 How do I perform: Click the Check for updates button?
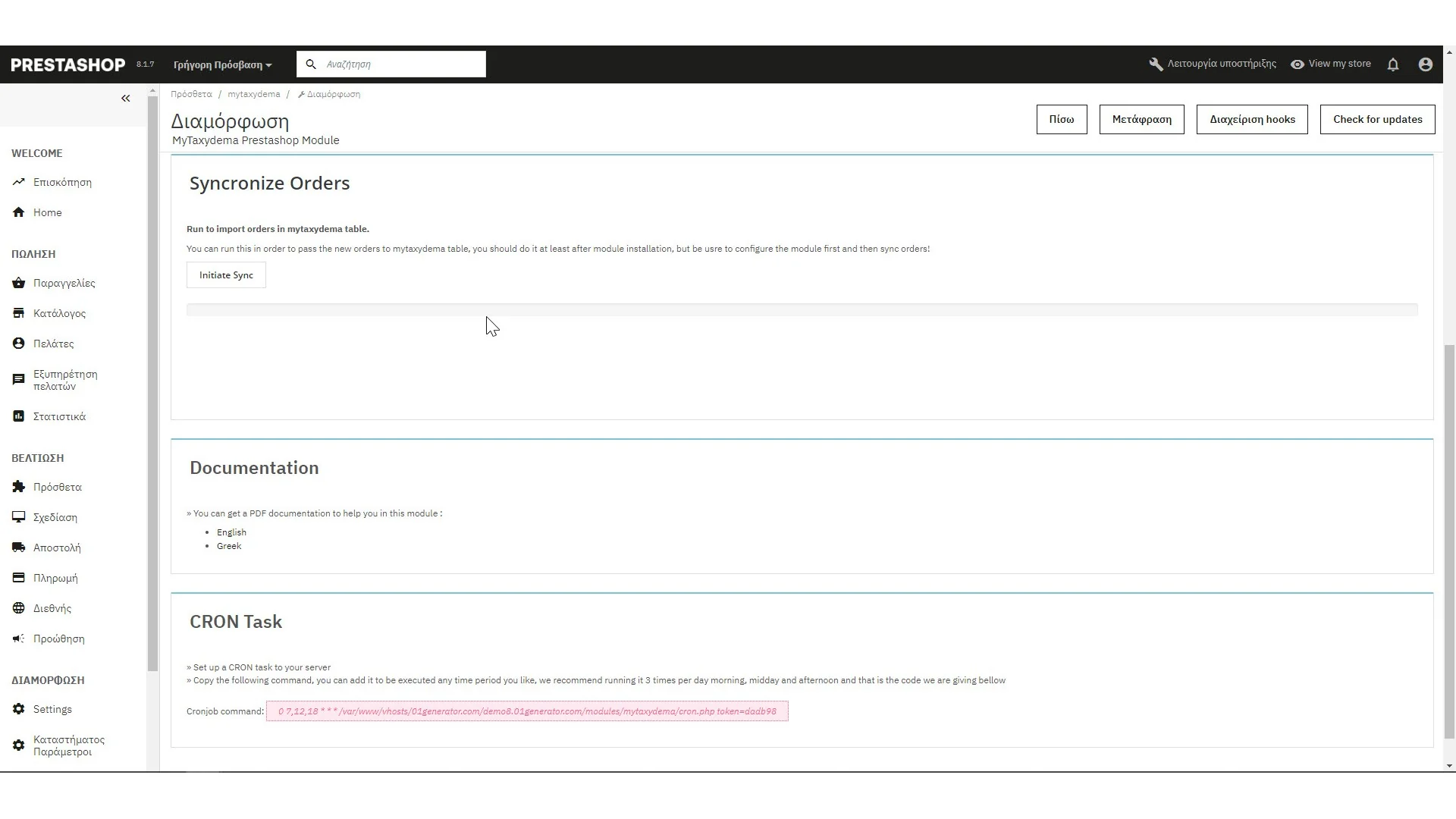[x=1377, y=119]
